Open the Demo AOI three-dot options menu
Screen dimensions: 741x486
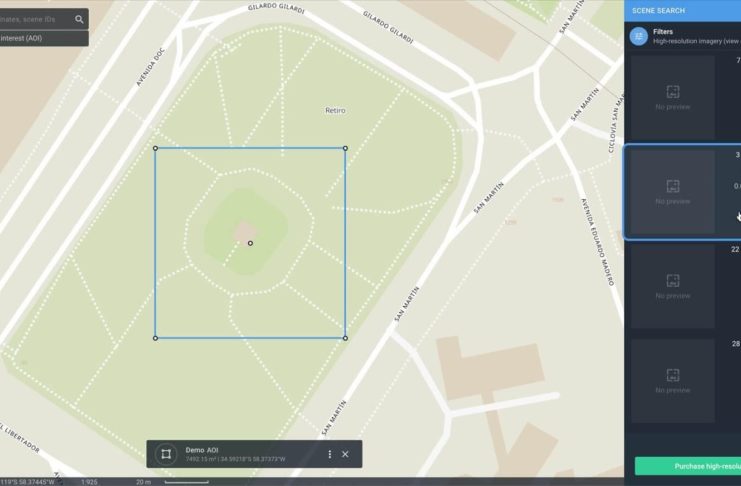coord(329,454)
